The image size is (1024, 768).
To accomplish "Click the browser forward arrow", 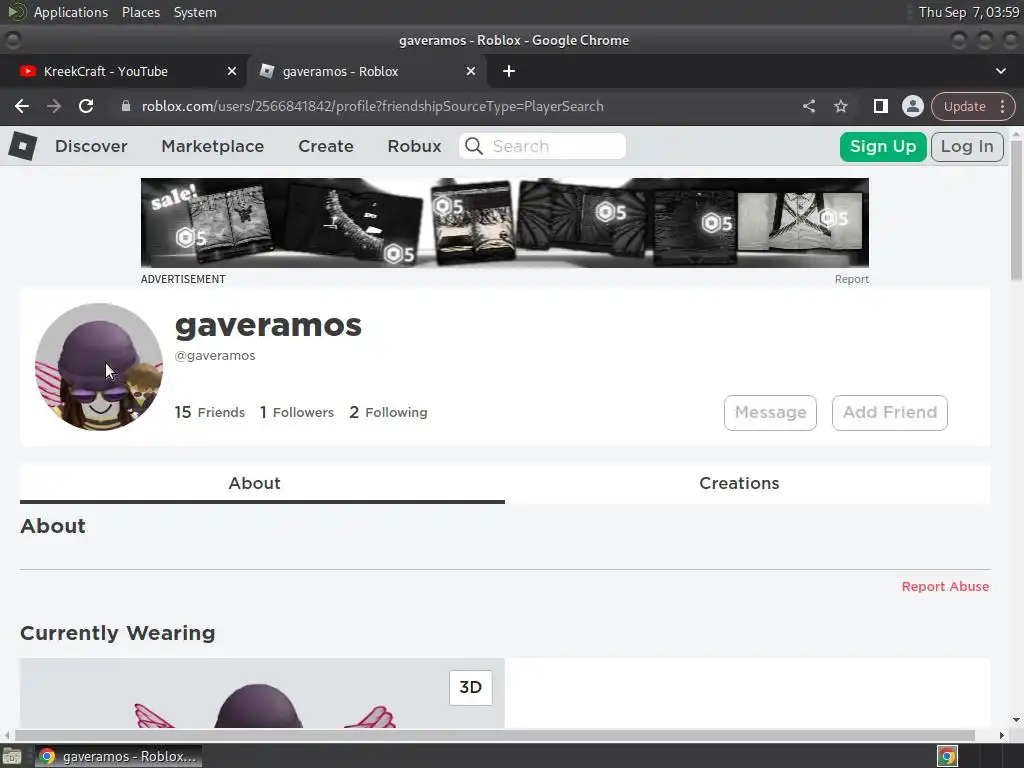I will (54, 106).
